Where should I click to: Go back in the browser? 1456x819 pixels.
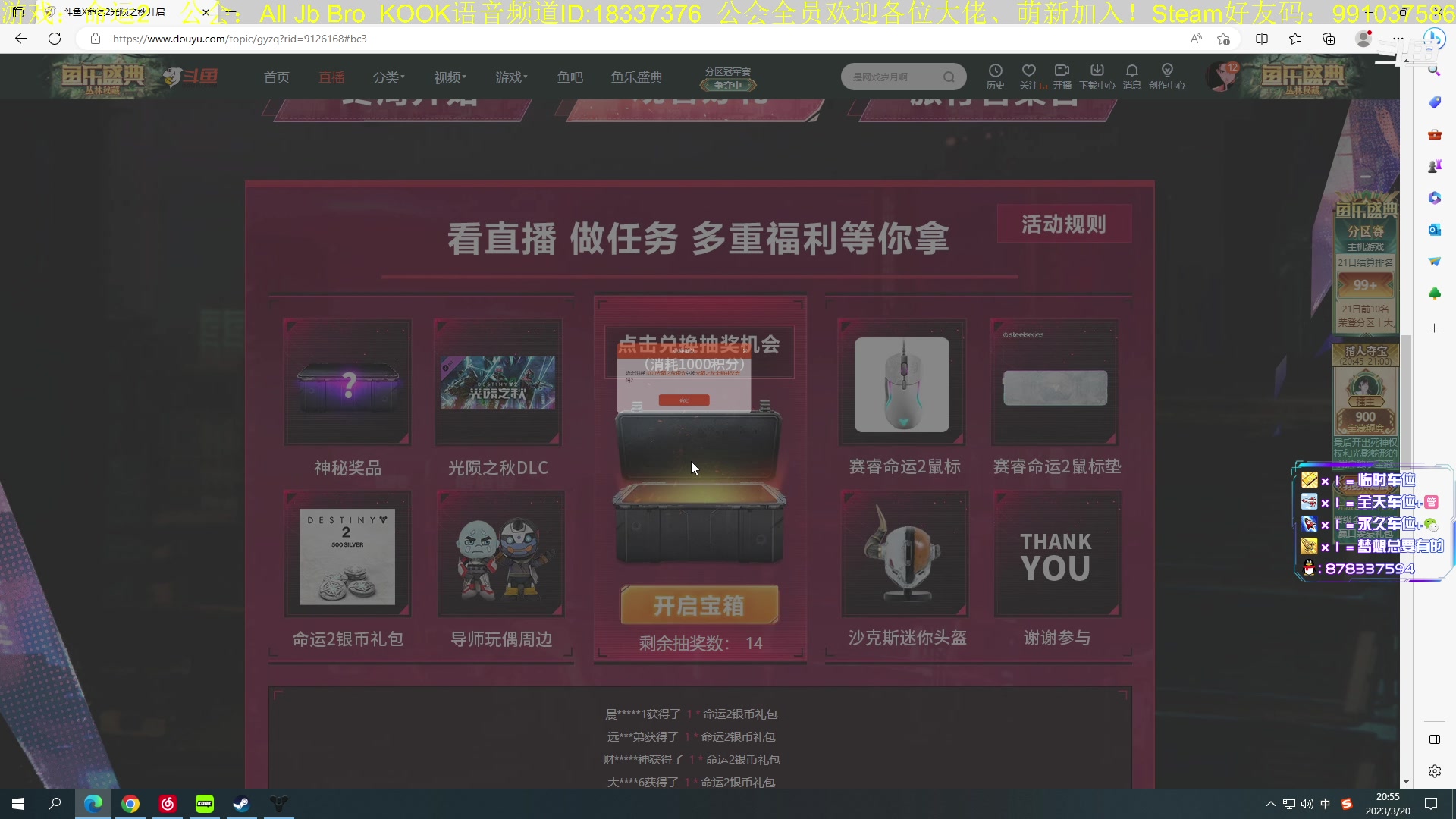[x=21, y=39]
